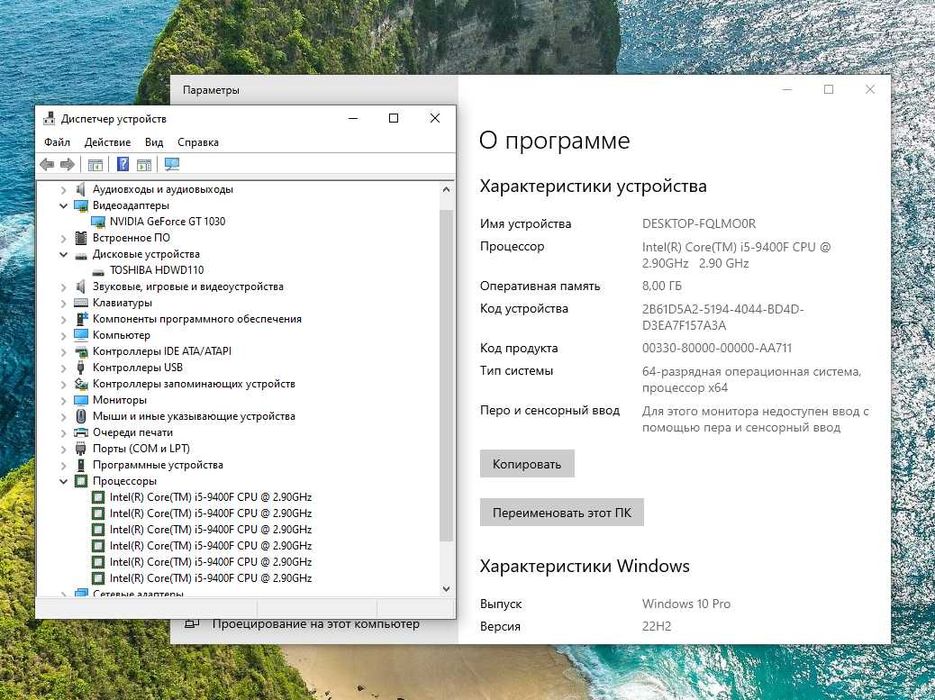This screenshot has height=700, width=935.
Task: Click the Компьютер monitor icon
Action: (x=81, y=334)
